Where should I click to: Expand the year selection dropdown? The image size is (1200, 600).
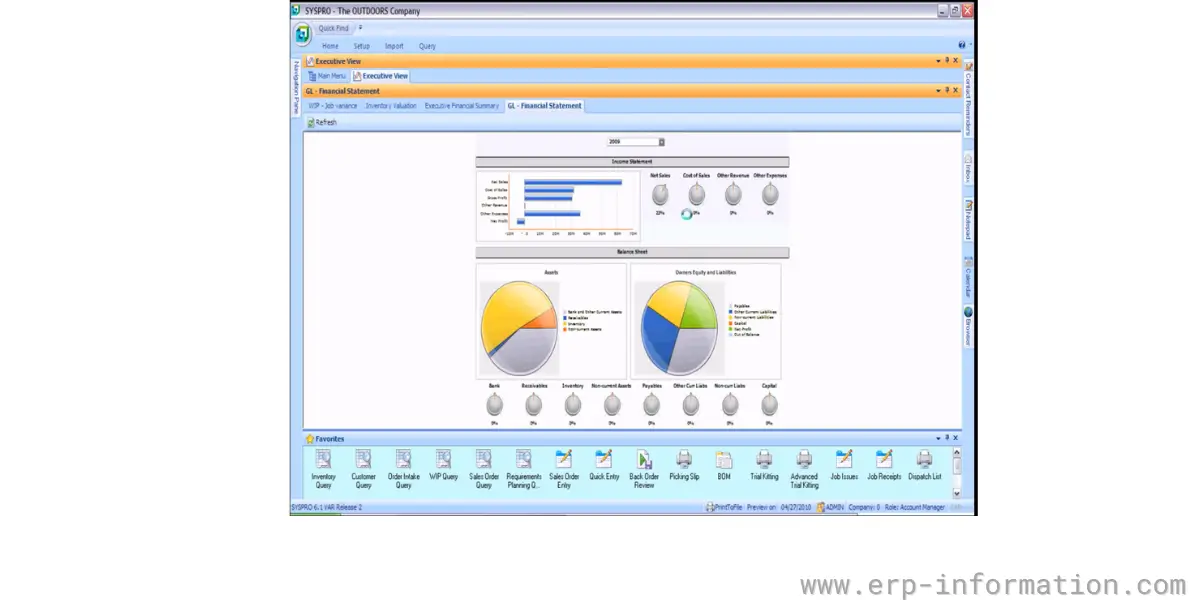click(661, 142)
